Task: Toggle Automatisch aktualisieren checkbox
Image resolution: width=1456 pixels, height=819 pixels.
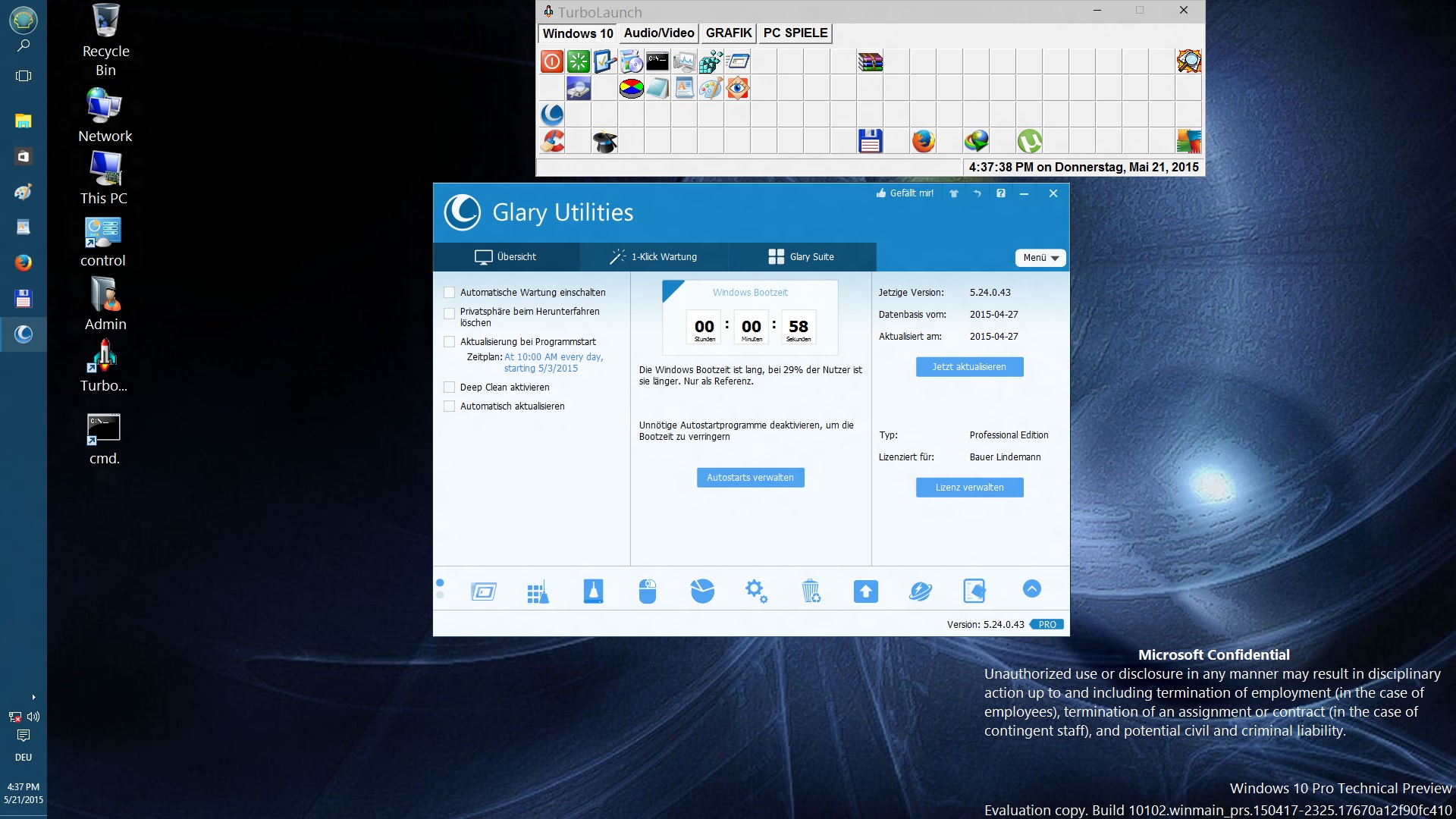Action: click(450, 406)
